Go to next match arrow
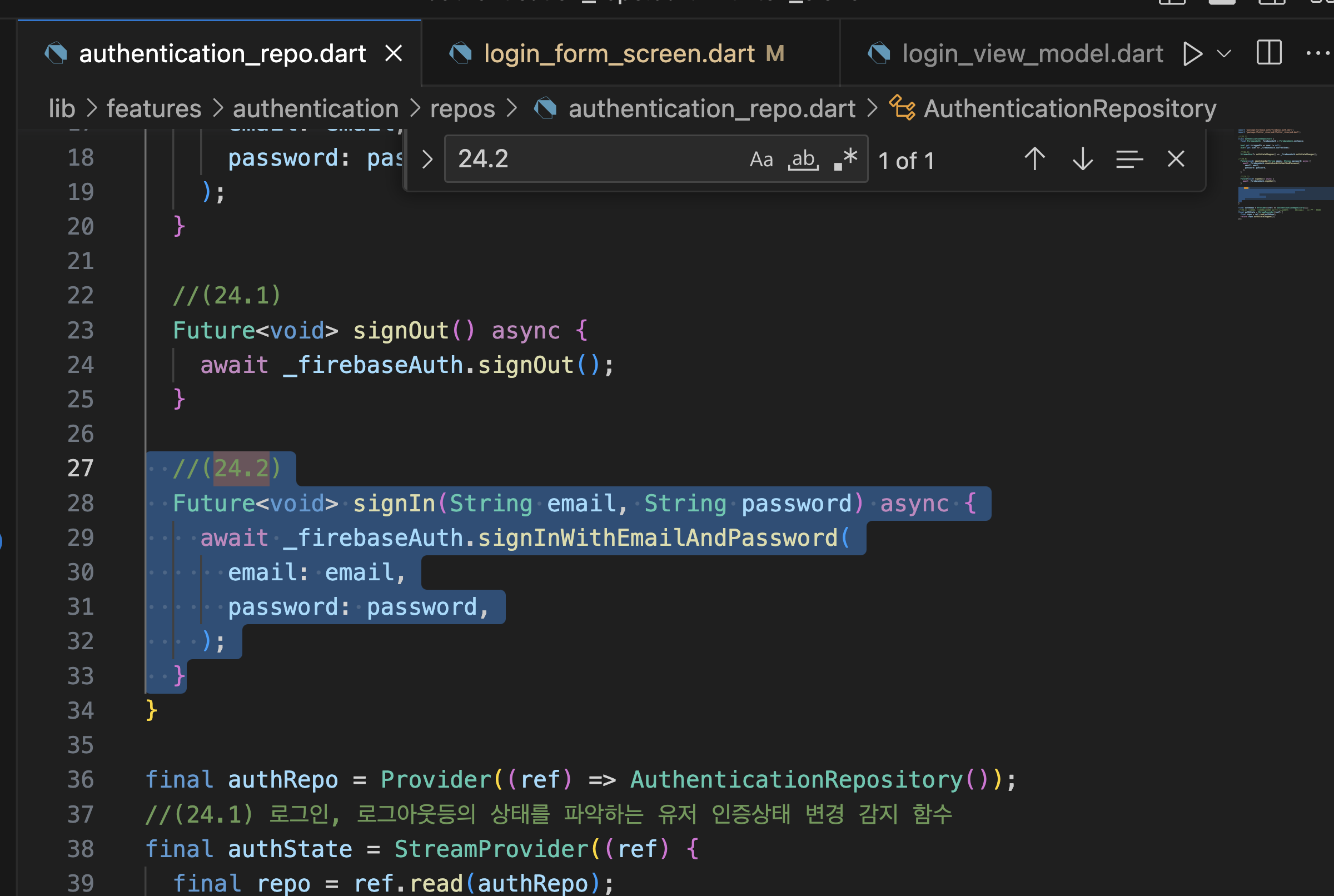1334x896 pixels. point(1082,160)
